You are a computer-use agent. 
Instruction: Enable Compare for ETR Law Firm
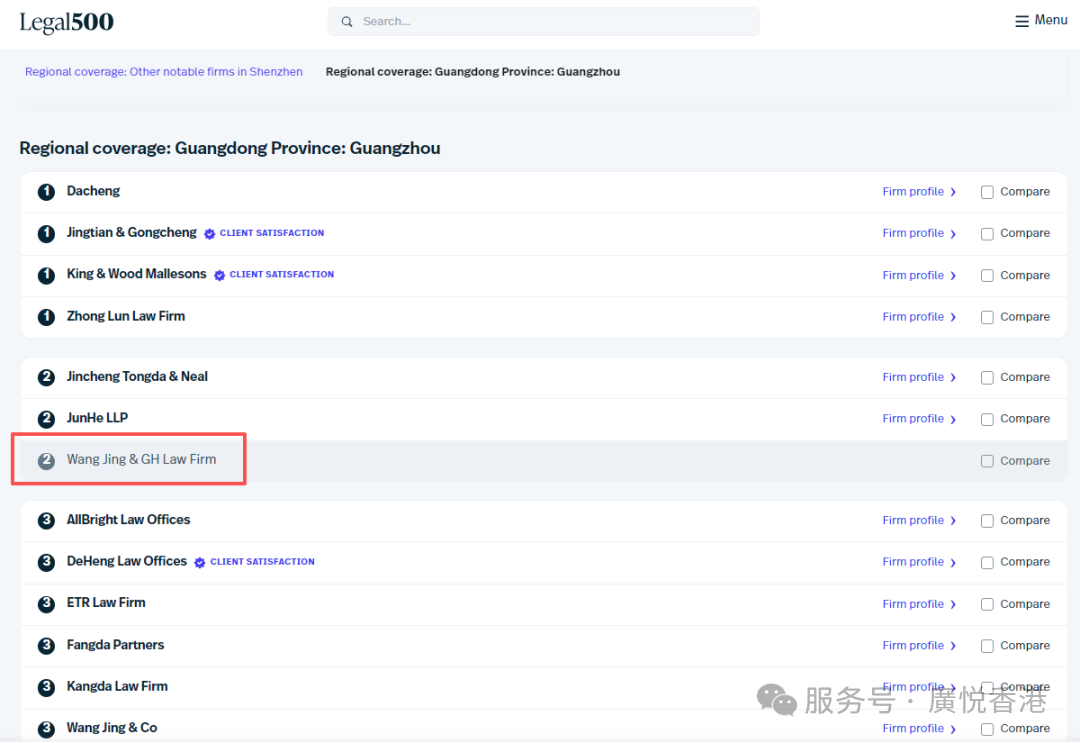coord(987,604)
